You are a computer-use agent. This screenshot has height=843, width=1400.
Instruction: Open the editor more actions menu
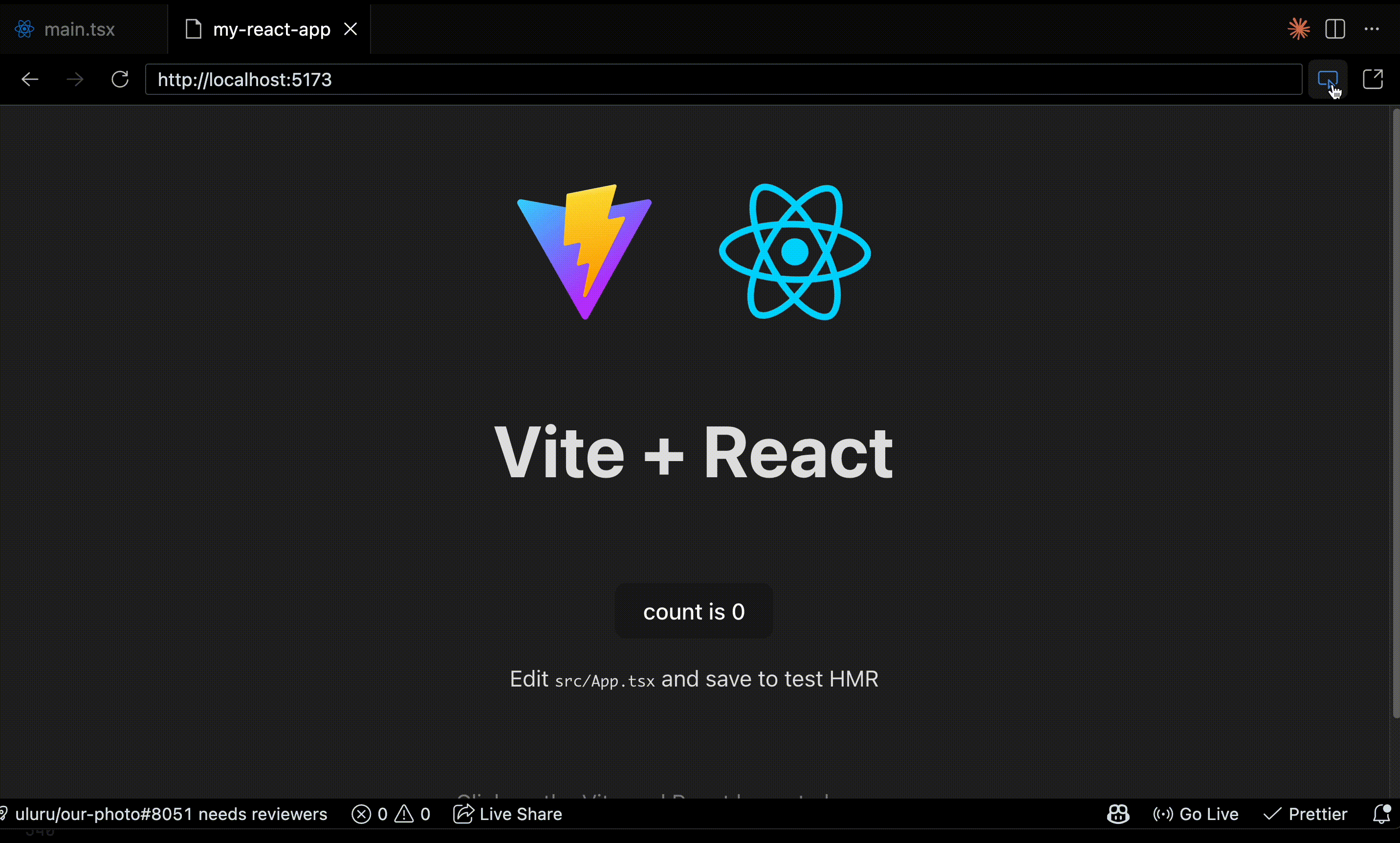1372,29
